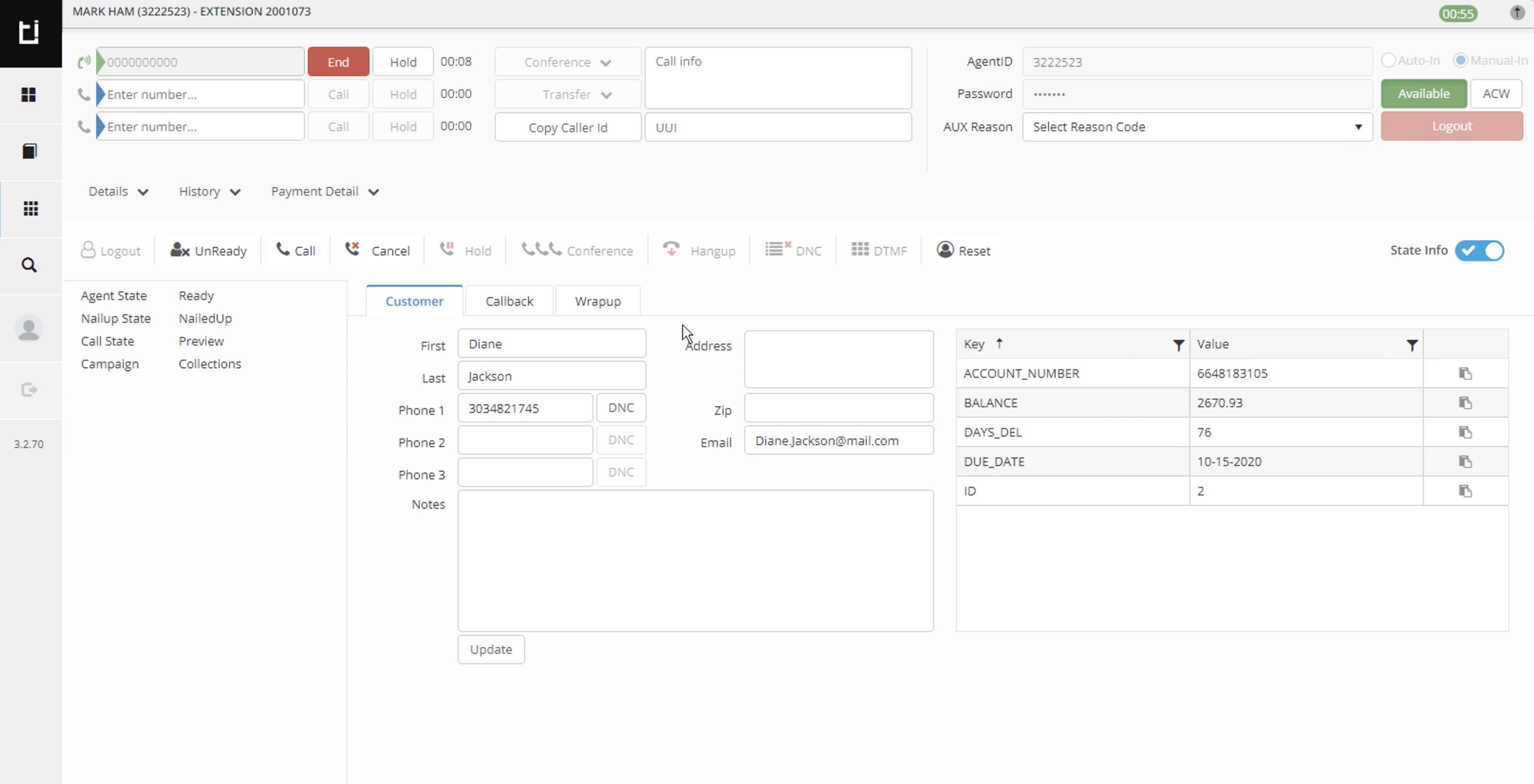Screen dimensions: 1534x784
Task: Click the red End call button
Action: click(338, 62)
